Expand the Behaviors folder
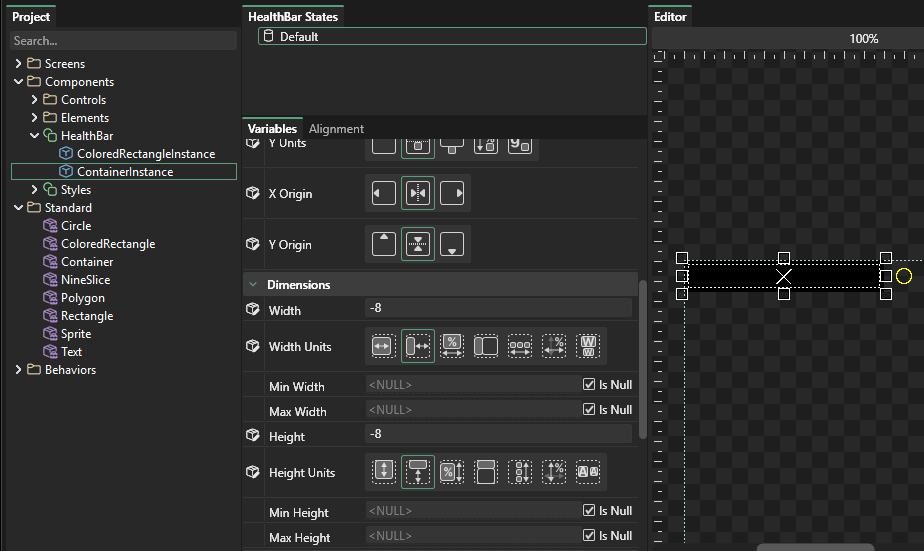Viewport: 924px width, 551px height. pyautogui.click(x=18, y=370)
